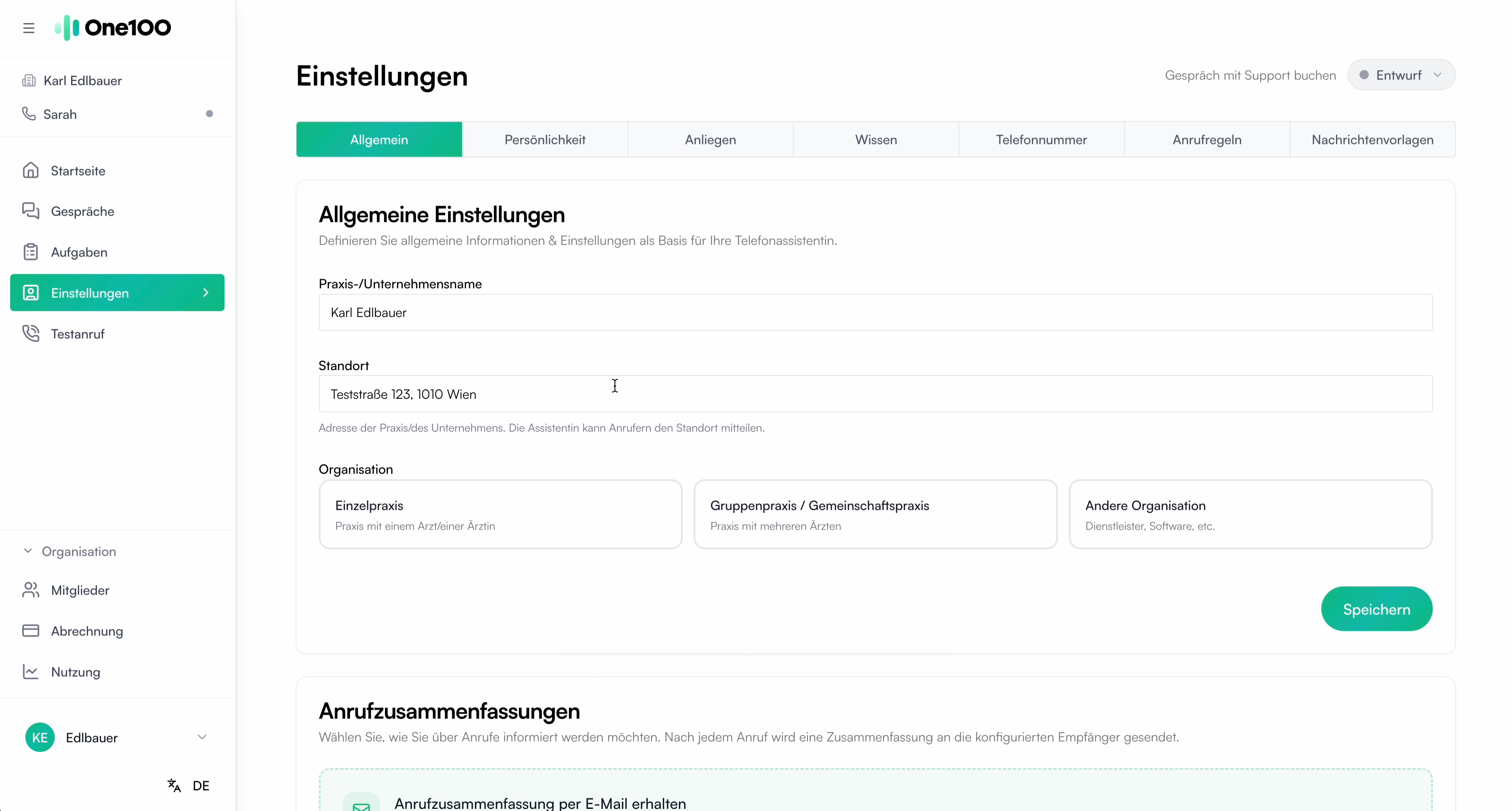
Task: Click the Anrufzusammenfassungen heading
Action: [x=449, y=711]
